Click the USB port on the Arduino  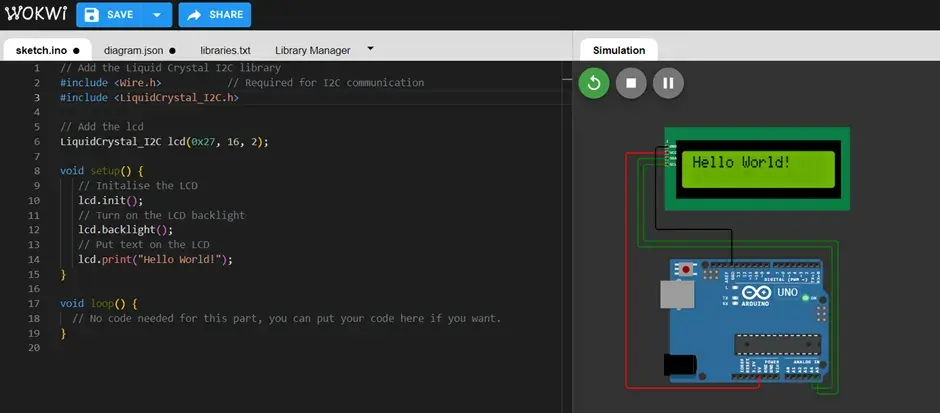coord(677,295)
